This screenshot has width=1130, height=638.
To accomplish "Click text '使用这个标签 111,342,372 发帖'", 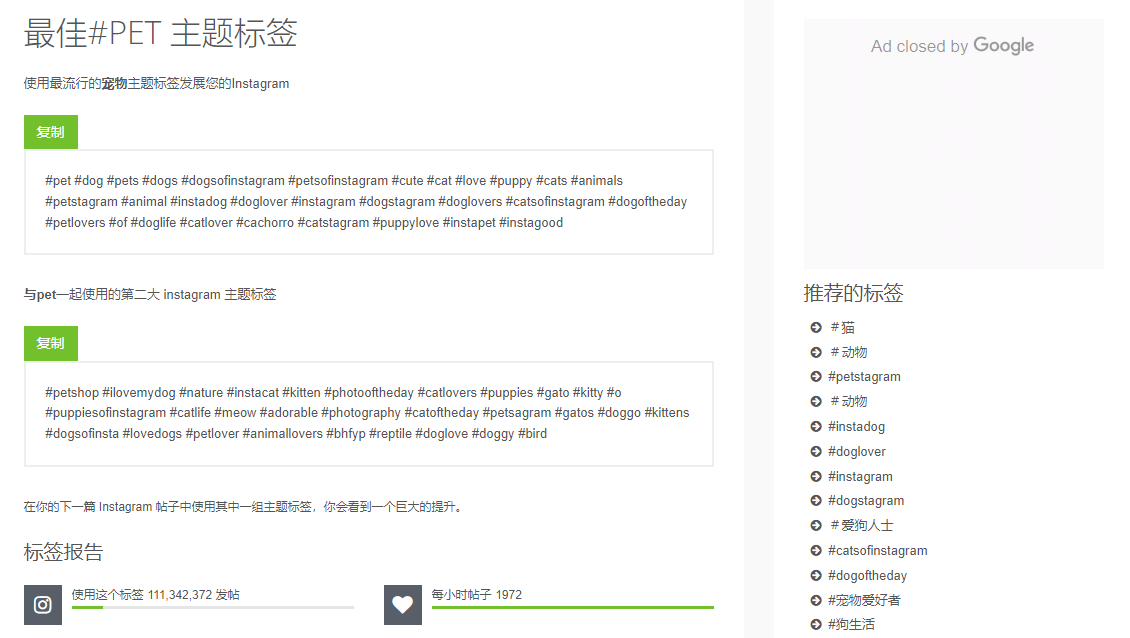I will pyautogui.click(x=156, y=595).
